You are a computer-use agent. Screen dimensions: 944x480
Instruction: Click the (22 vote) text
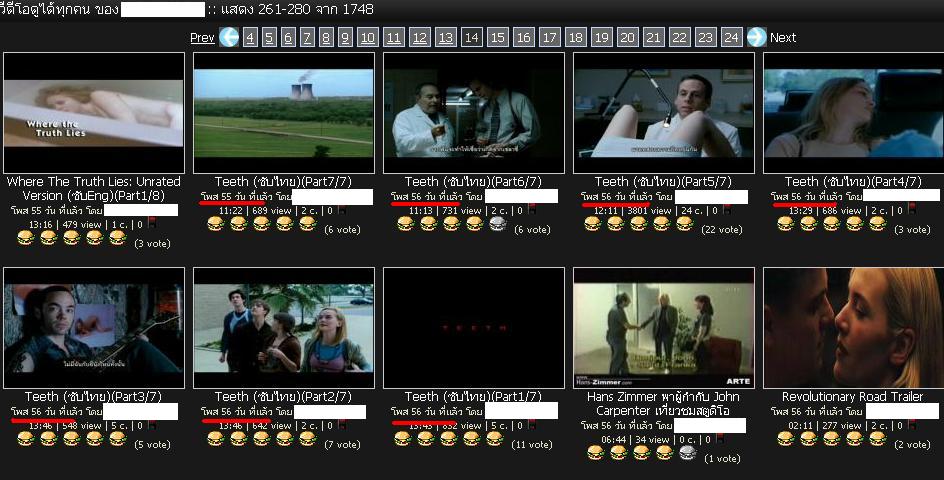click(x=722, y=229)
